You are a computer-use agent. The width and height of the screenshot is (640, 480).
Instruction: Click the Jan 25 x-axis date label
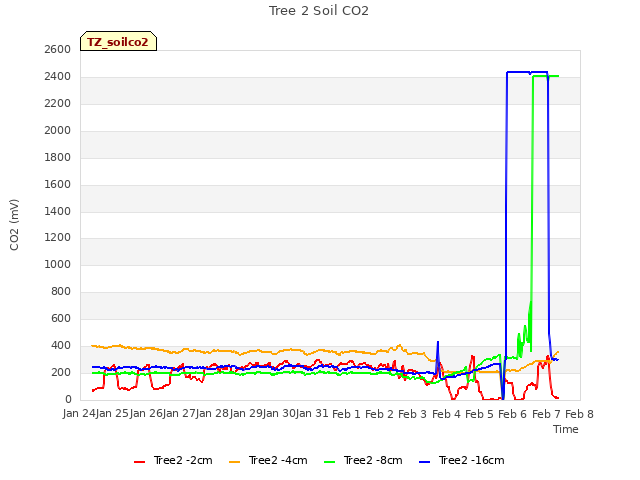pos(112,413)
